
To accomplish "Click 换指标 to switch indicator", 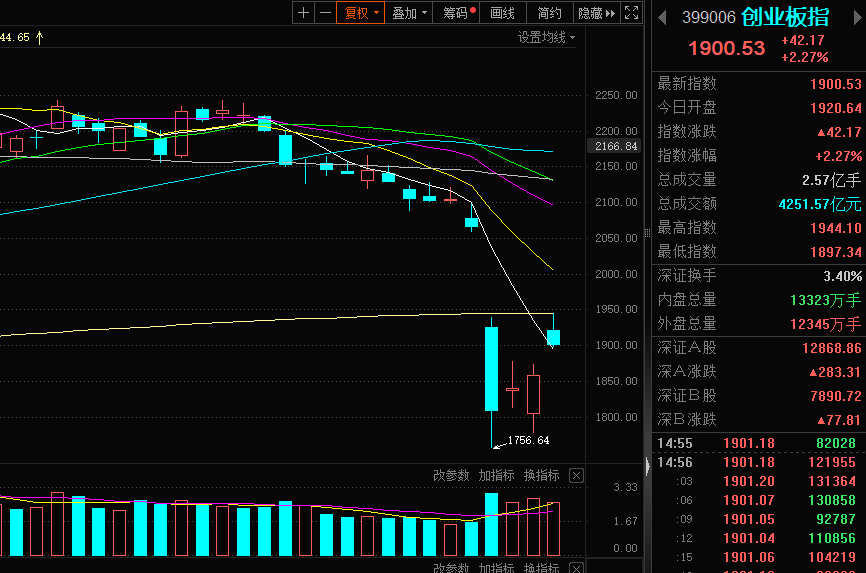I will [x=540, y=475].
